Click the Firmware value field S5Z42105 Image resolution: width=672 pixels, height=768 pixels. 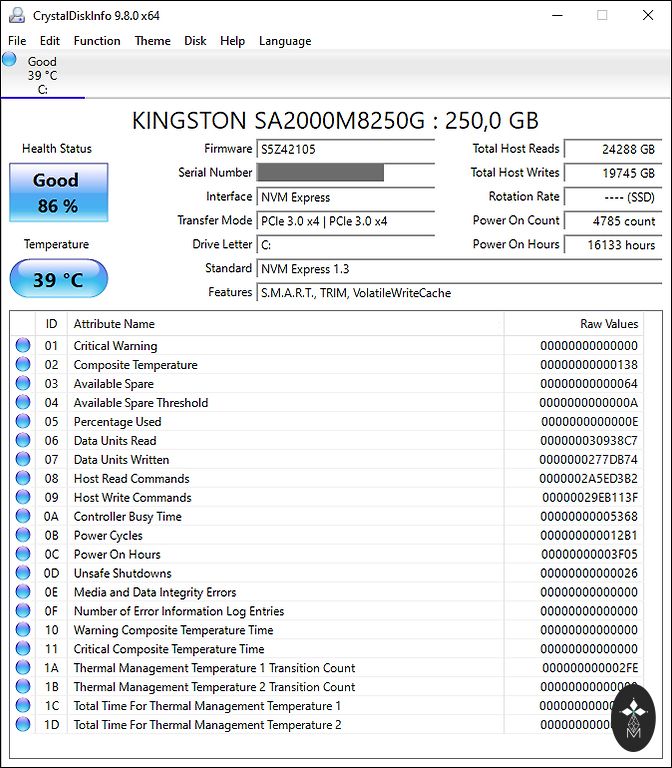click(345, 149)
